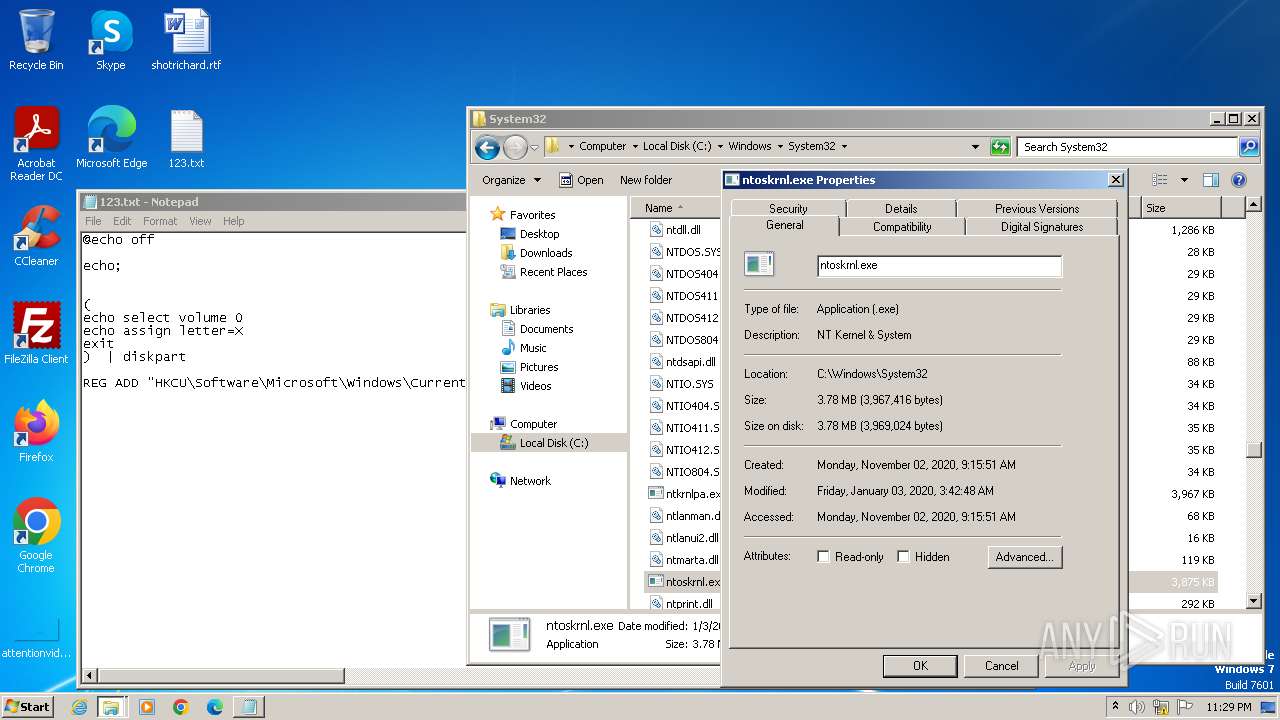Open the Acrobat Reader DC shortcut
Image resolution: width=1280 pixels, height=720 pixels.
pyautogui.click(x=36, y=145)
